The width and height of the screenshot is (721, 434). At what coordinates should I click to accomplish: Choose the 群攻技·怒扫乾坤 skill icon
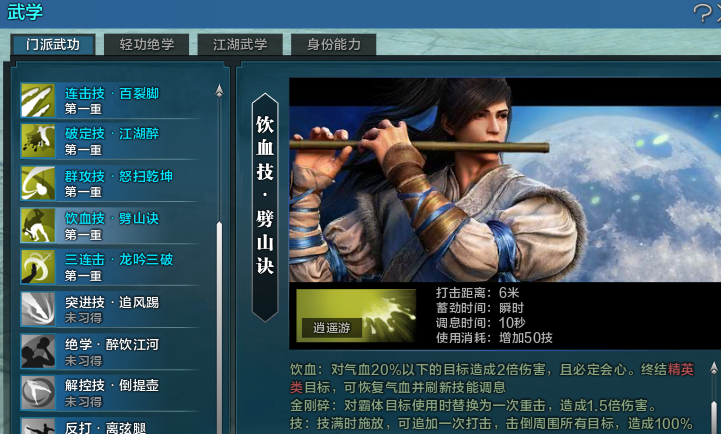click(38, 183)
